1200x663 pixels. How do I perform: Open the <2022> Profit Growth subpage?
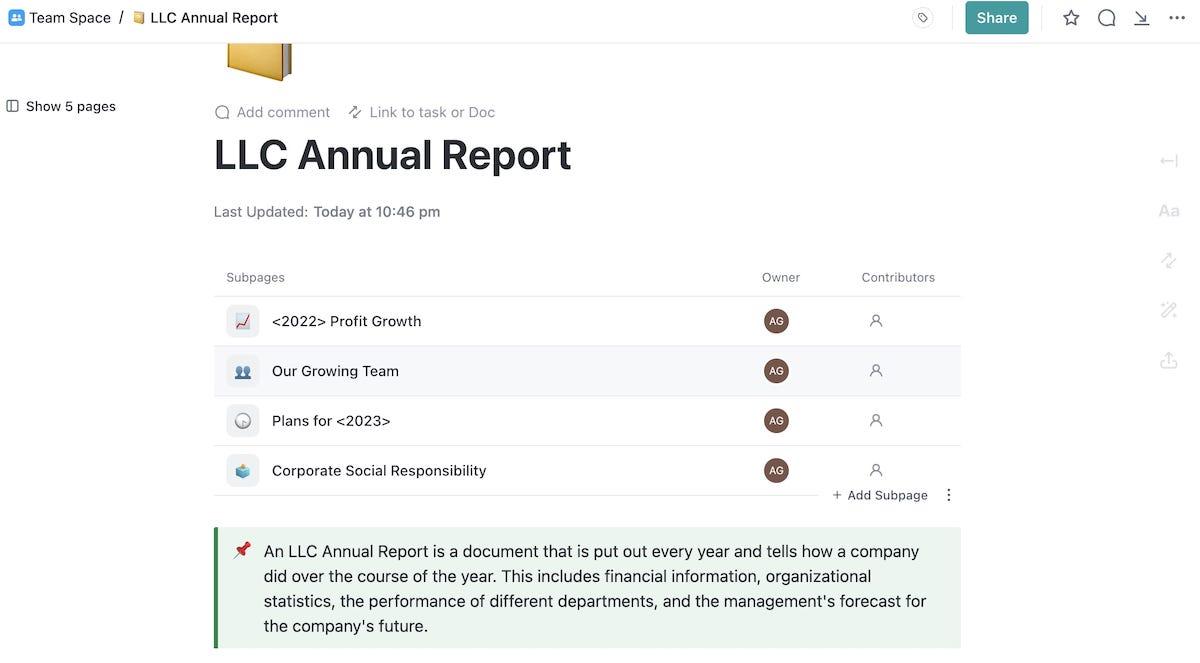(x=346, y=321)
